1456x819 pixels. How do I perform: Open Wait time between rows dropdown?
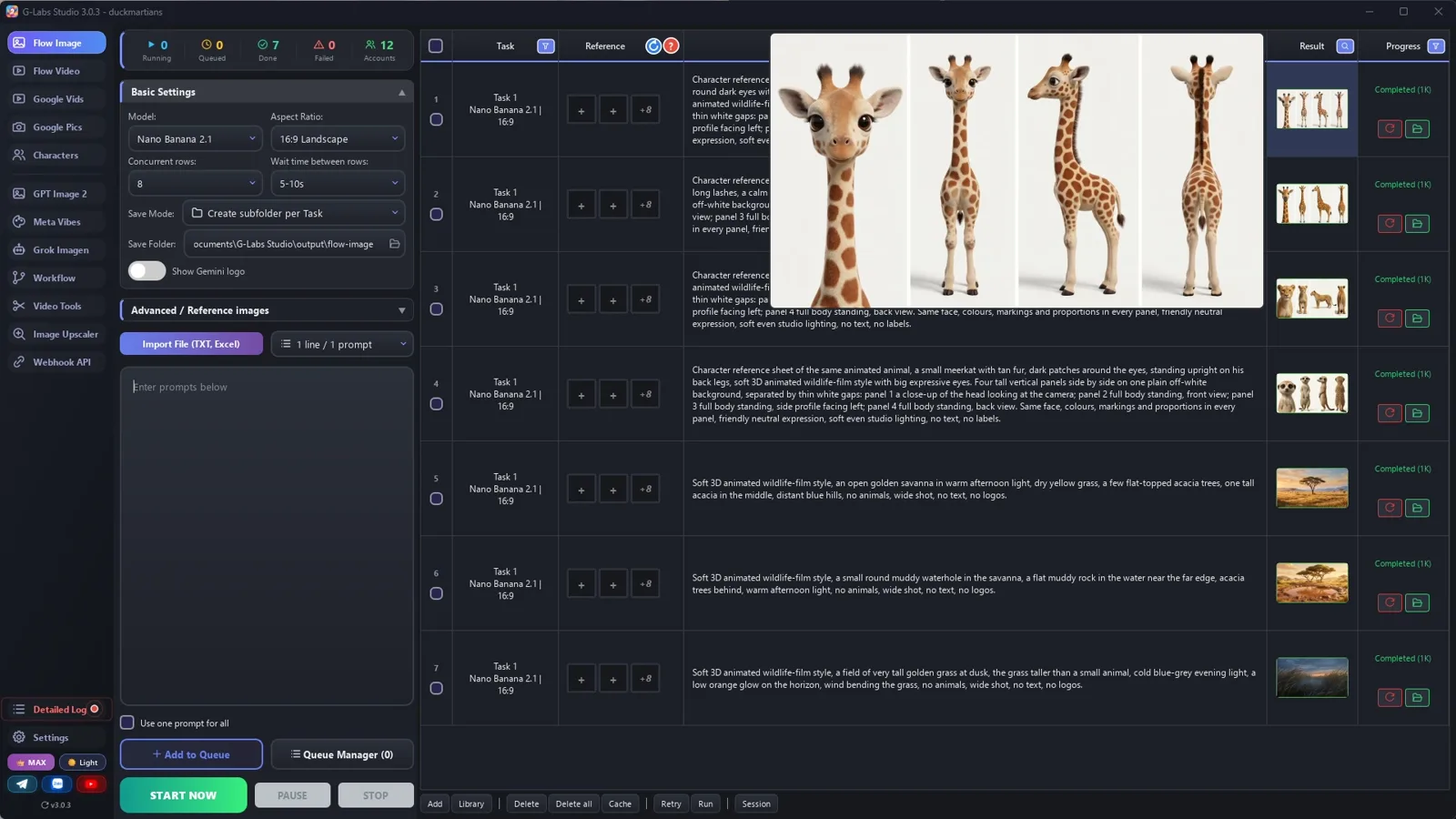338,183
